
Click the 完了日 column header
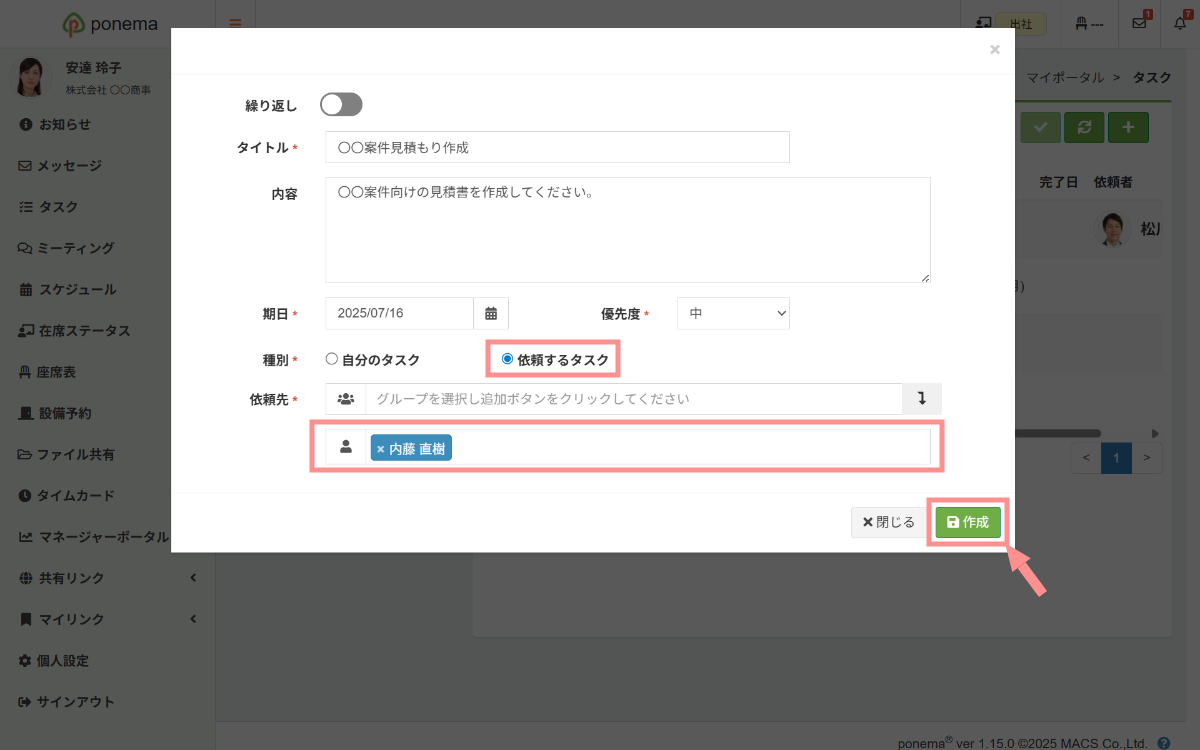click(x=1058, y=182)
